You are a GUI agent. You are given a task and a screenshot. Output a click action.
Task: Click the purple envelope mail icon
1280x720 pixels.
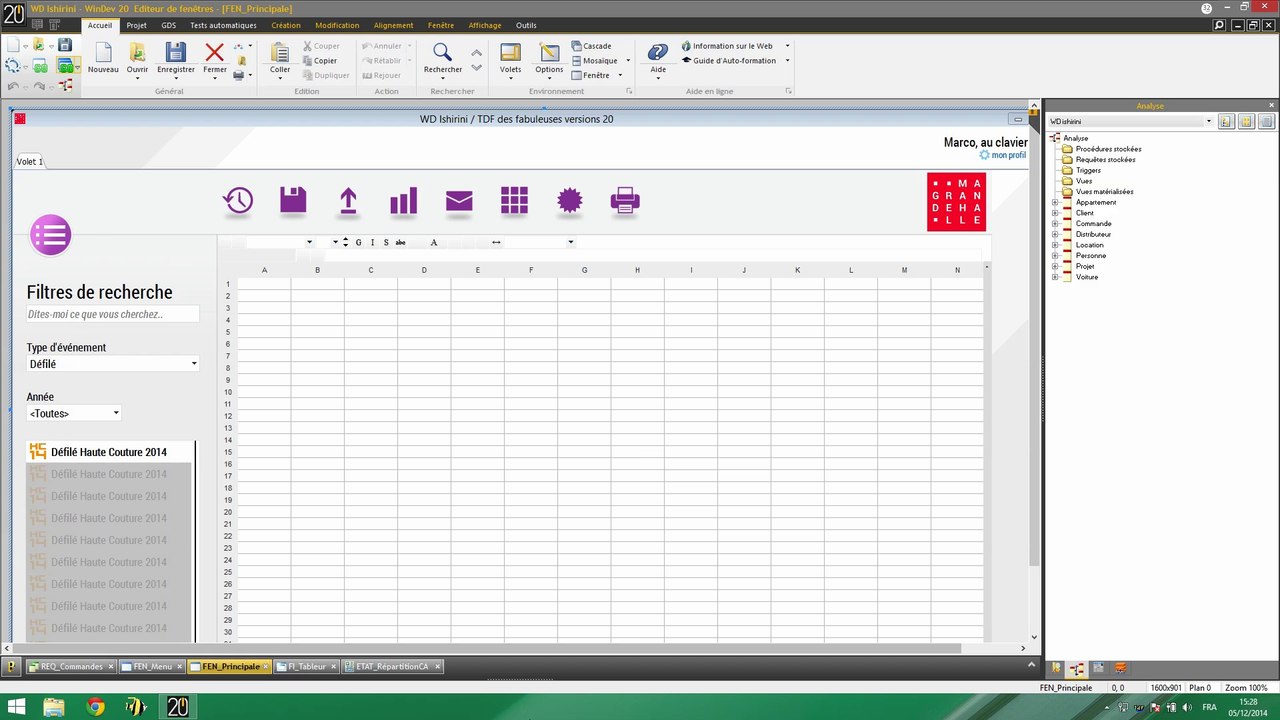pyautogui.click(x=459, y=201)
